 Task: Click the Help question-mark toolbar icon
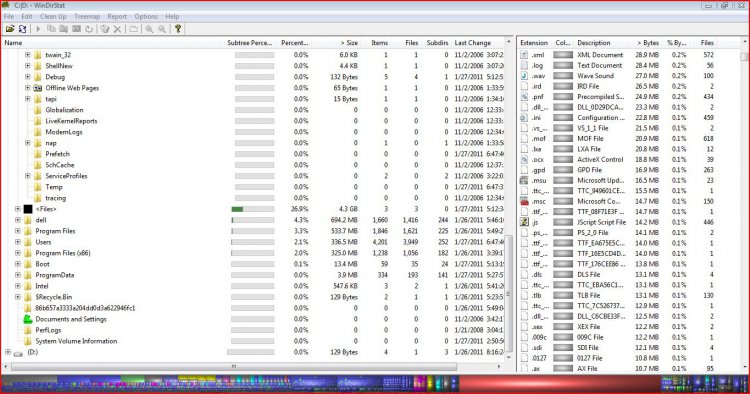(x=178, y=29)
